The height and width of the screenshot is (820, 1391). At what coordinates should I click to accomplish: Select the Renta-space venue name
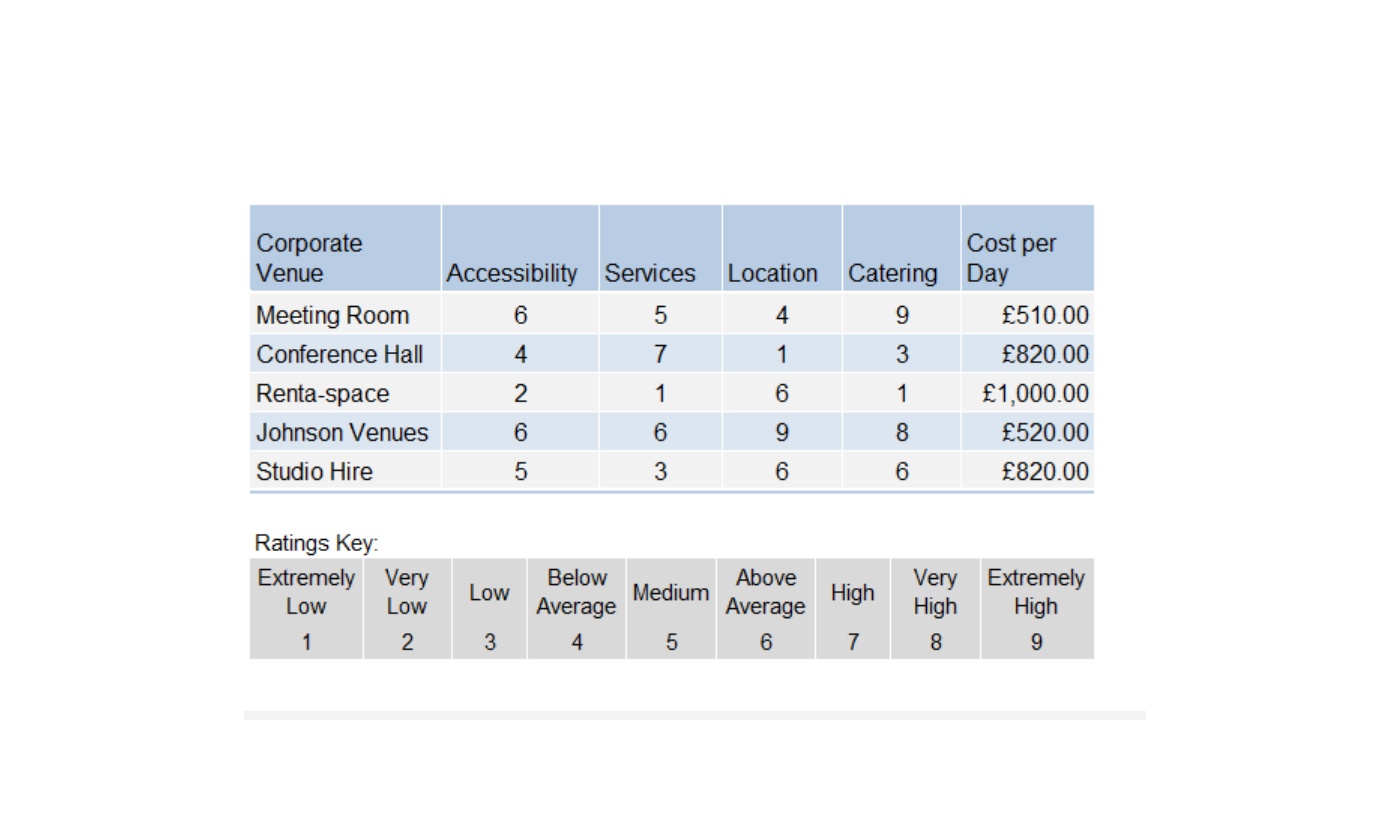[322, 393]
